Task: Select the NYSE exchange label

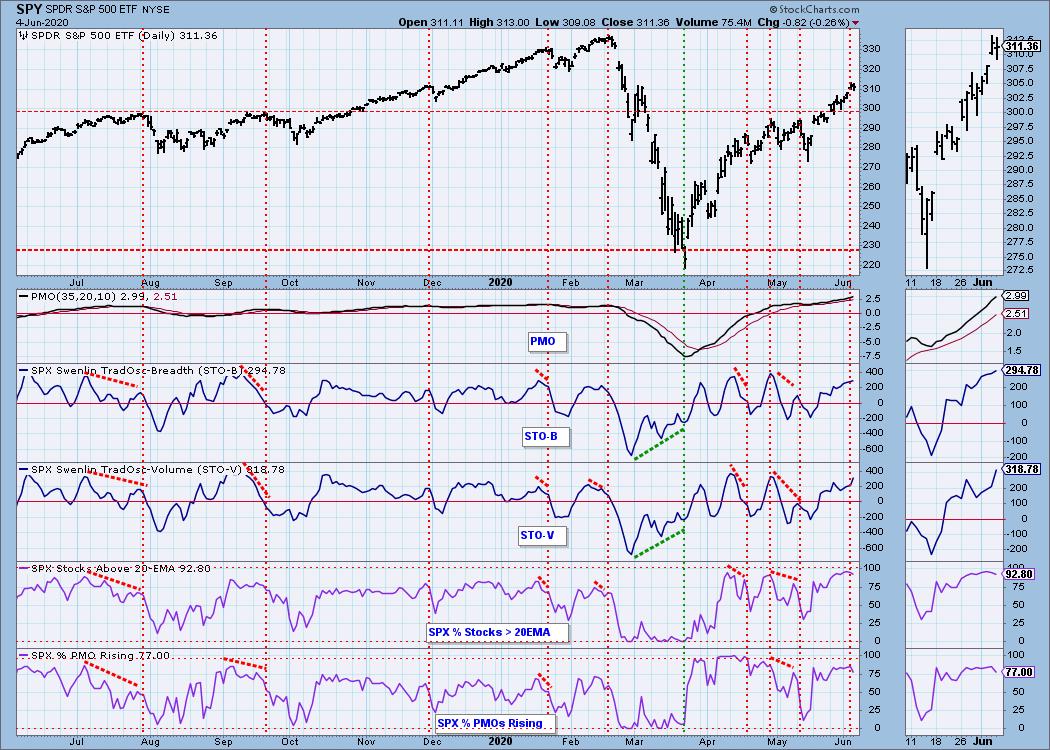Action: 156,10
